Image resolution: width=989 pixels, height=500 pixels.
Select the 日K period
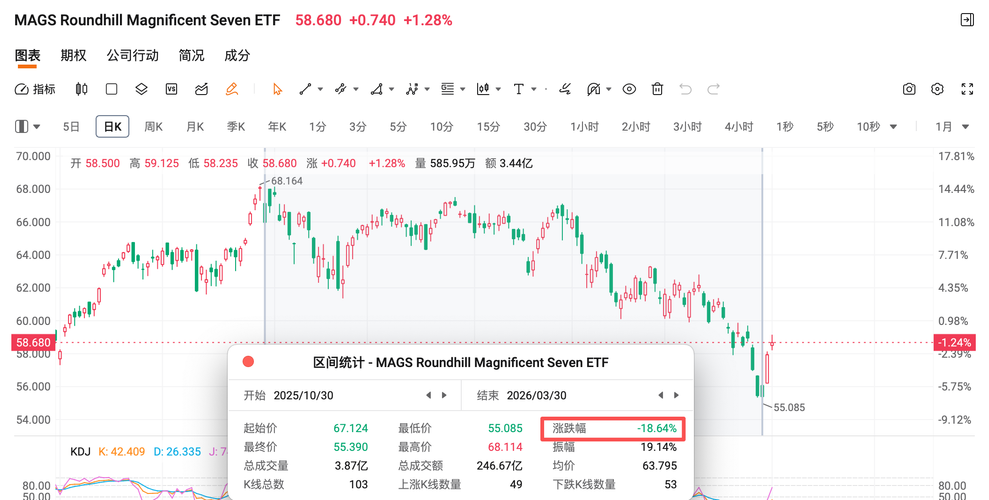pyautogui.click(x=112, y=127)
